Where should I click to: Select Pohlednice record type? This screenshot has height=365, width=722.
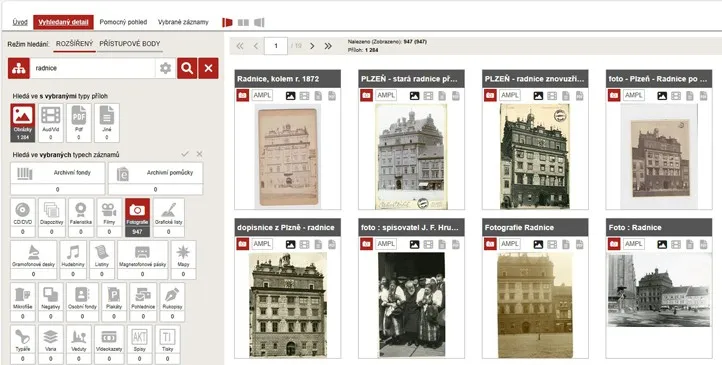click(x=143, y=302)
